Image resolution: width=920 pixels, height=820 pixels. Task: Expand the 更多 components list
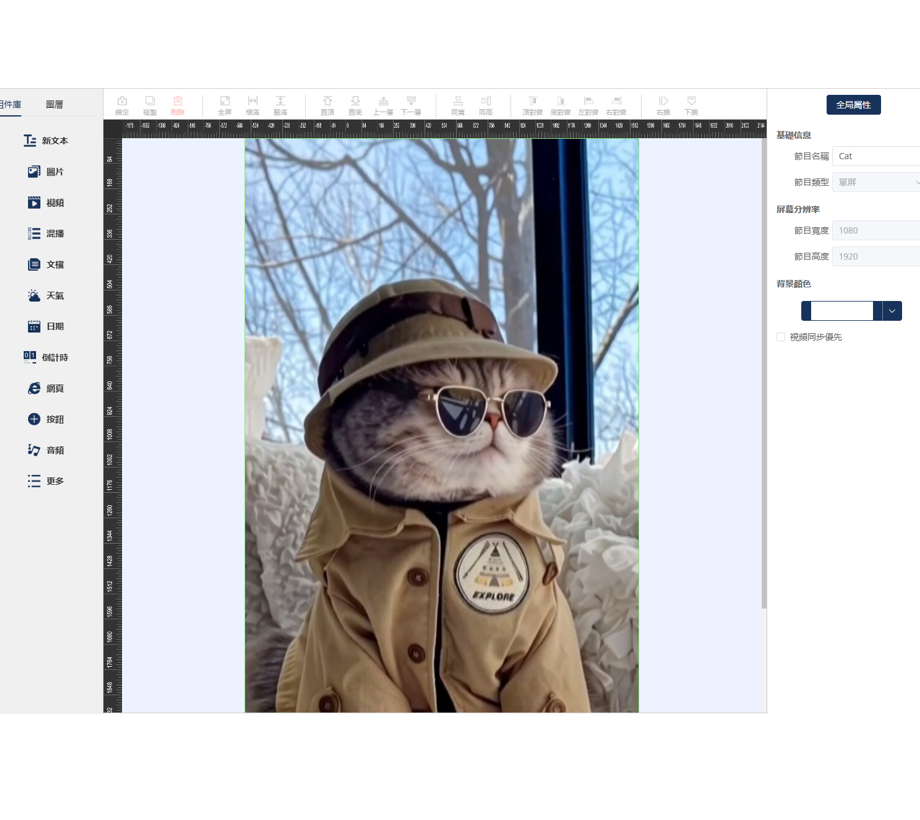click(x=46, y=481)
